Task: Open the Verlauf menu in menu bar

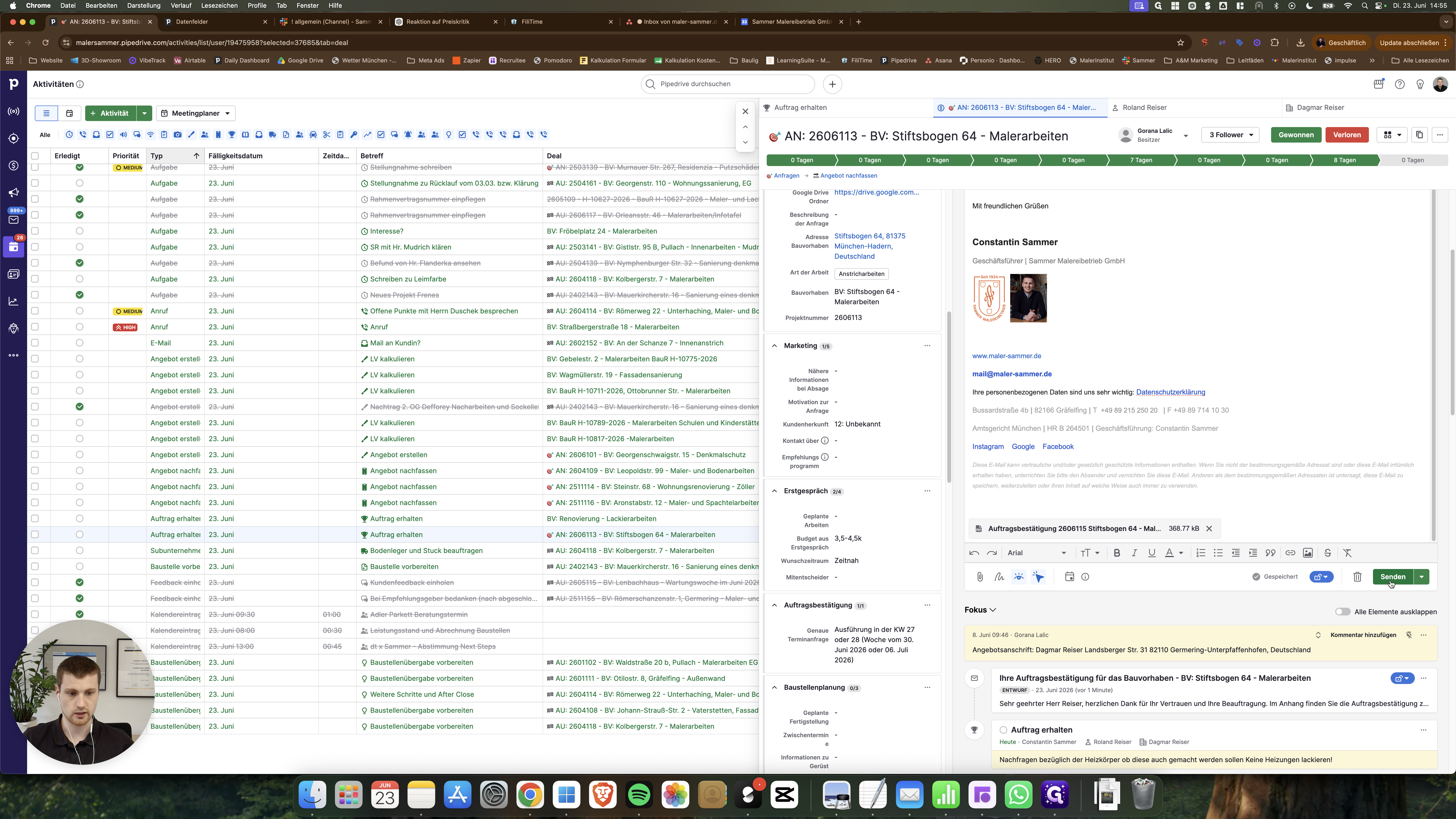Action: click(181, 6)
